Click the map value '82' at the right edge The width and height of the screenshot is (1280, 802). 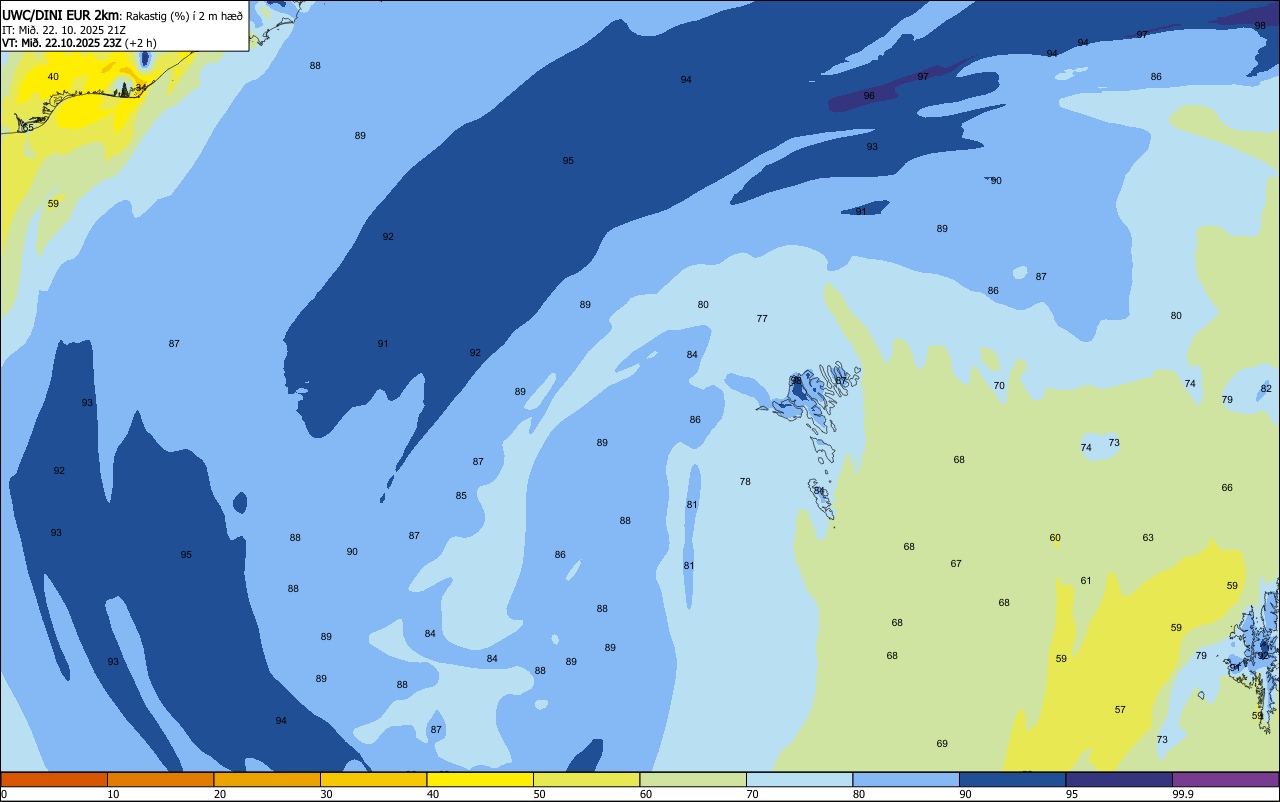coord(1266,389)
